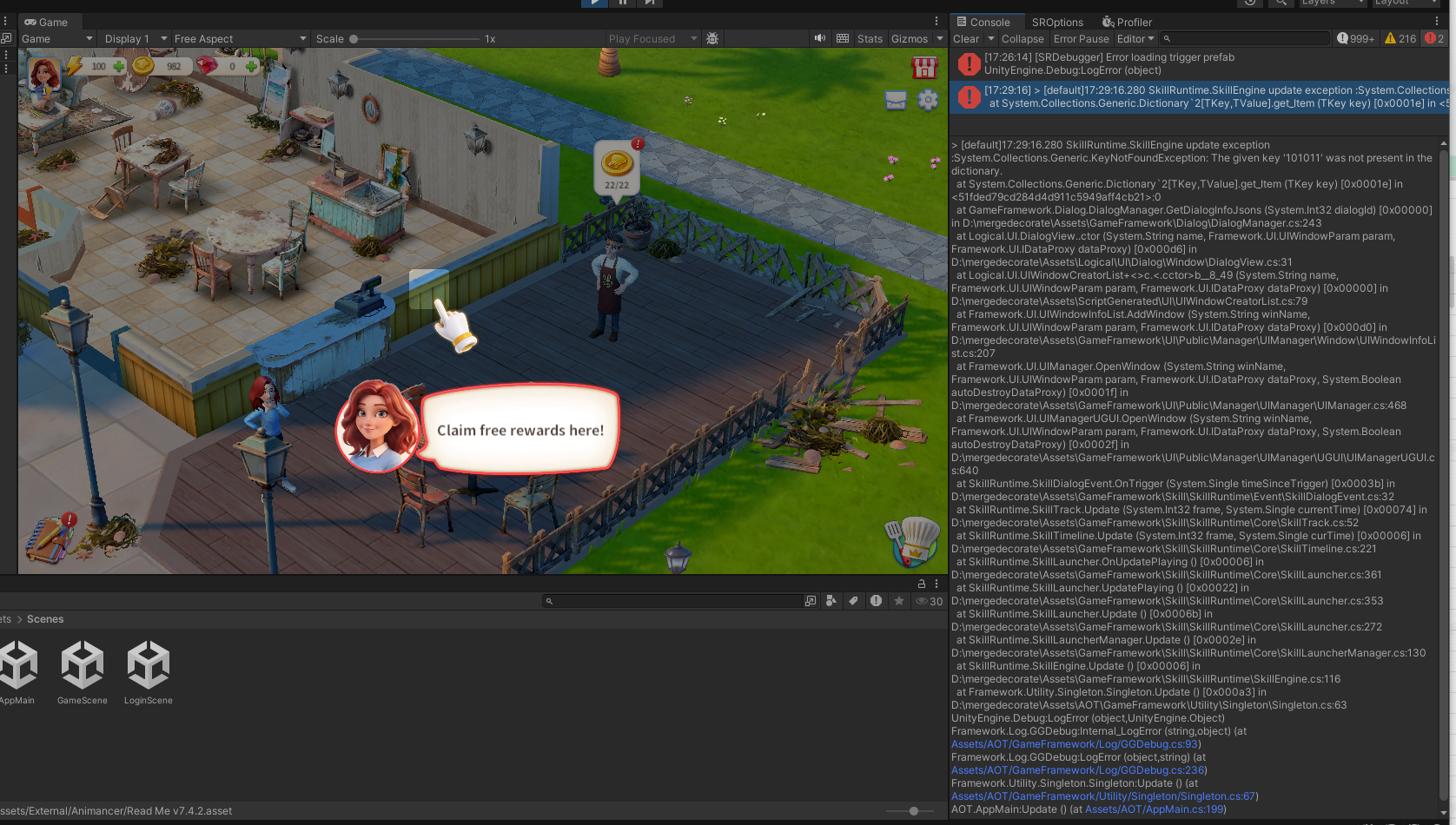
Task: Open the GGDebug.cs:93 source link
Action: (1075, 744)
